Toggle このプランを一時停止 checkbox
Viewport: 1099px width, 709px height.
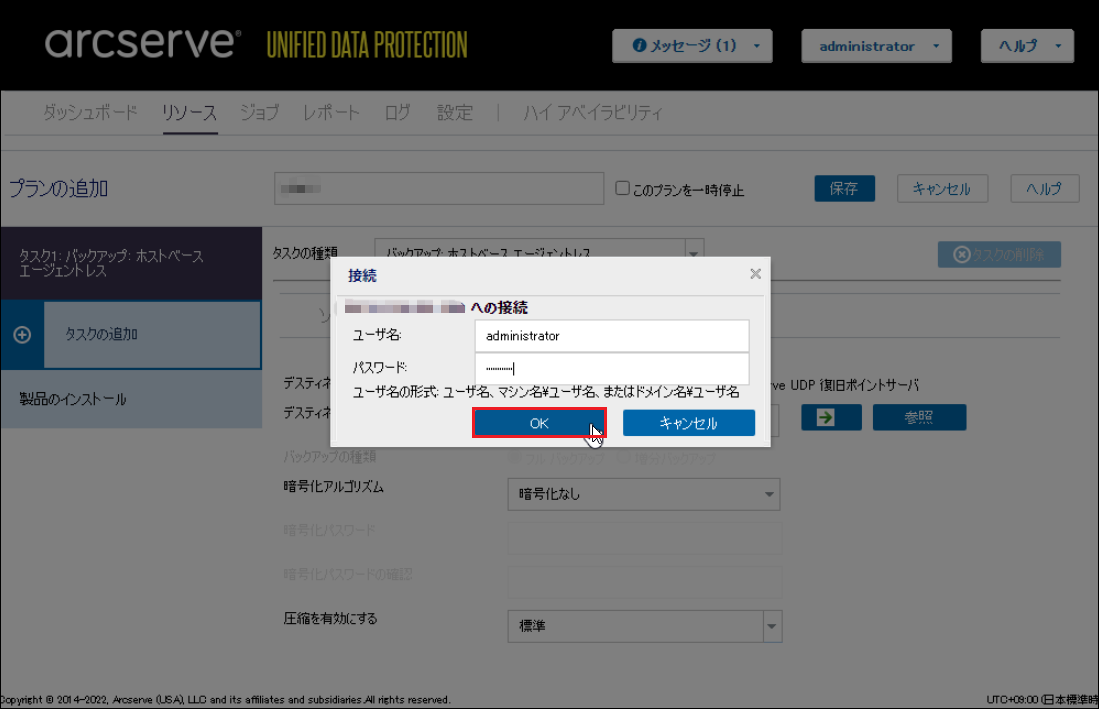[x=622, y=188]
